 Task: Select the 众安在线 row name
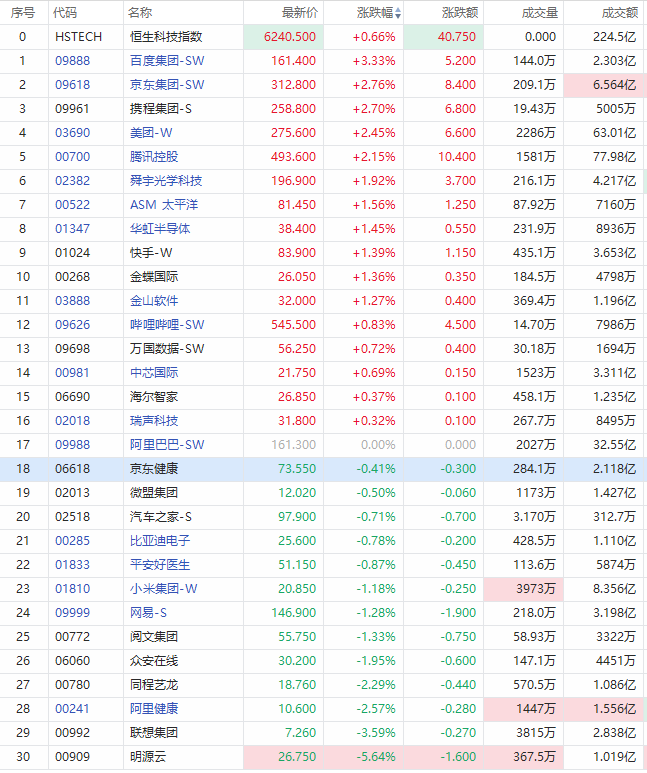154,661
